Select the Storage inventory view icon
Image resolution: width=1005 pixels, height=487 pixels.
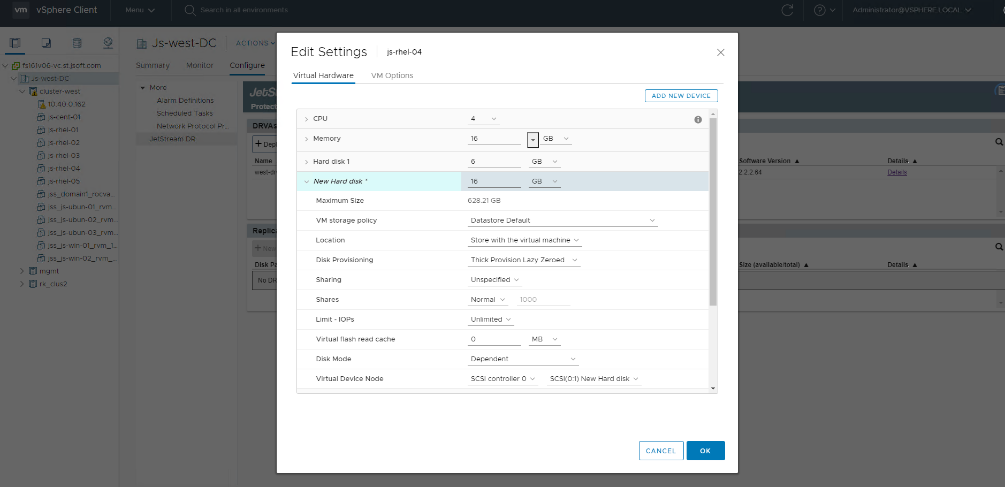point(77,43)
